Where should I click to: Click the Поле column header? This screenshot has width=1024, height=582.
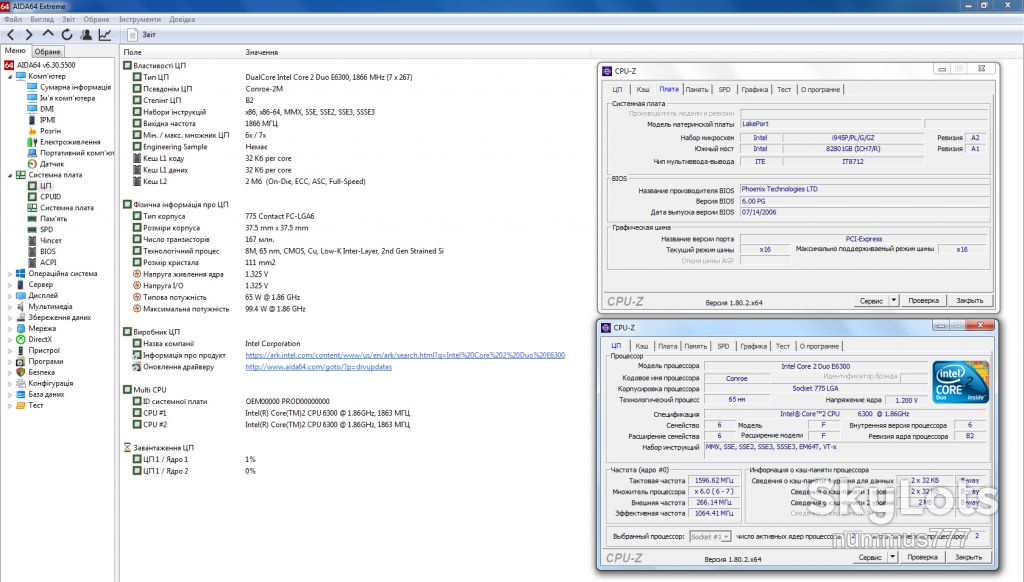133,52
